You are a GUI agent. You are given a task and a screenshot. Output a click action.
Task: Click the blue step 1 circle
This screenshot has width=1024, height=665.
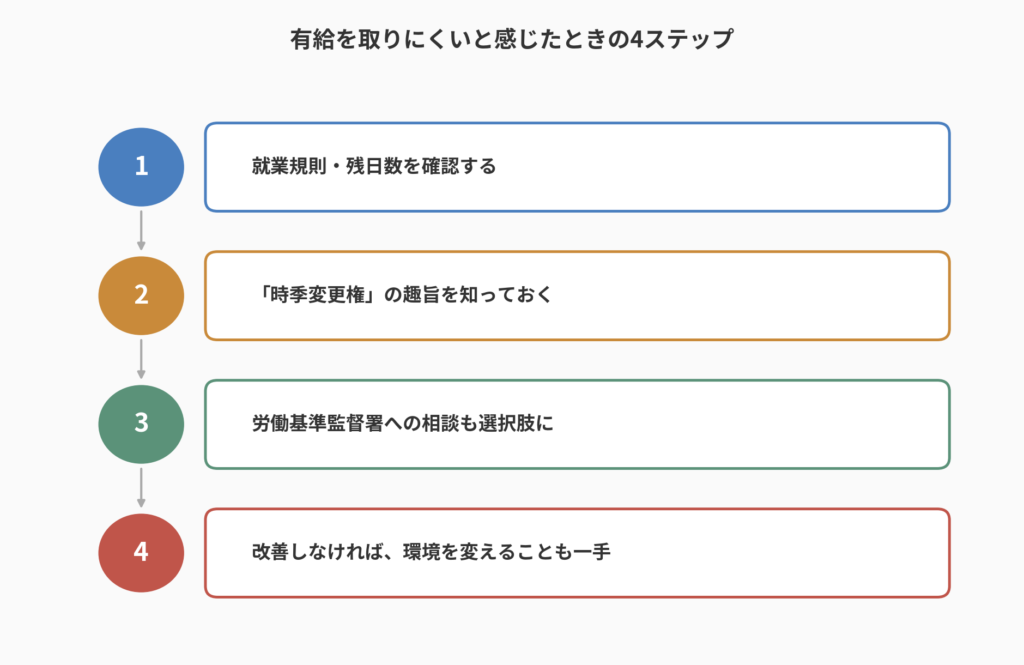coord(141,167)
